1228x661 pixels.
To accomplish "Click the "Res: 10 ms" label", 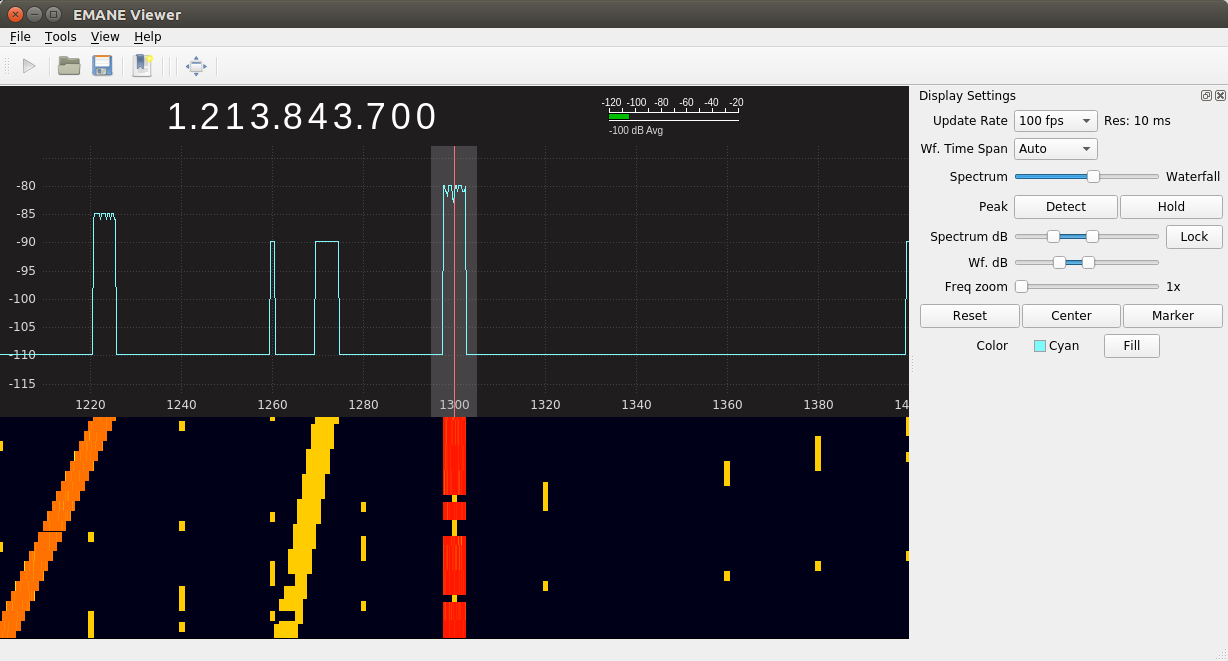I will 1137,121.
